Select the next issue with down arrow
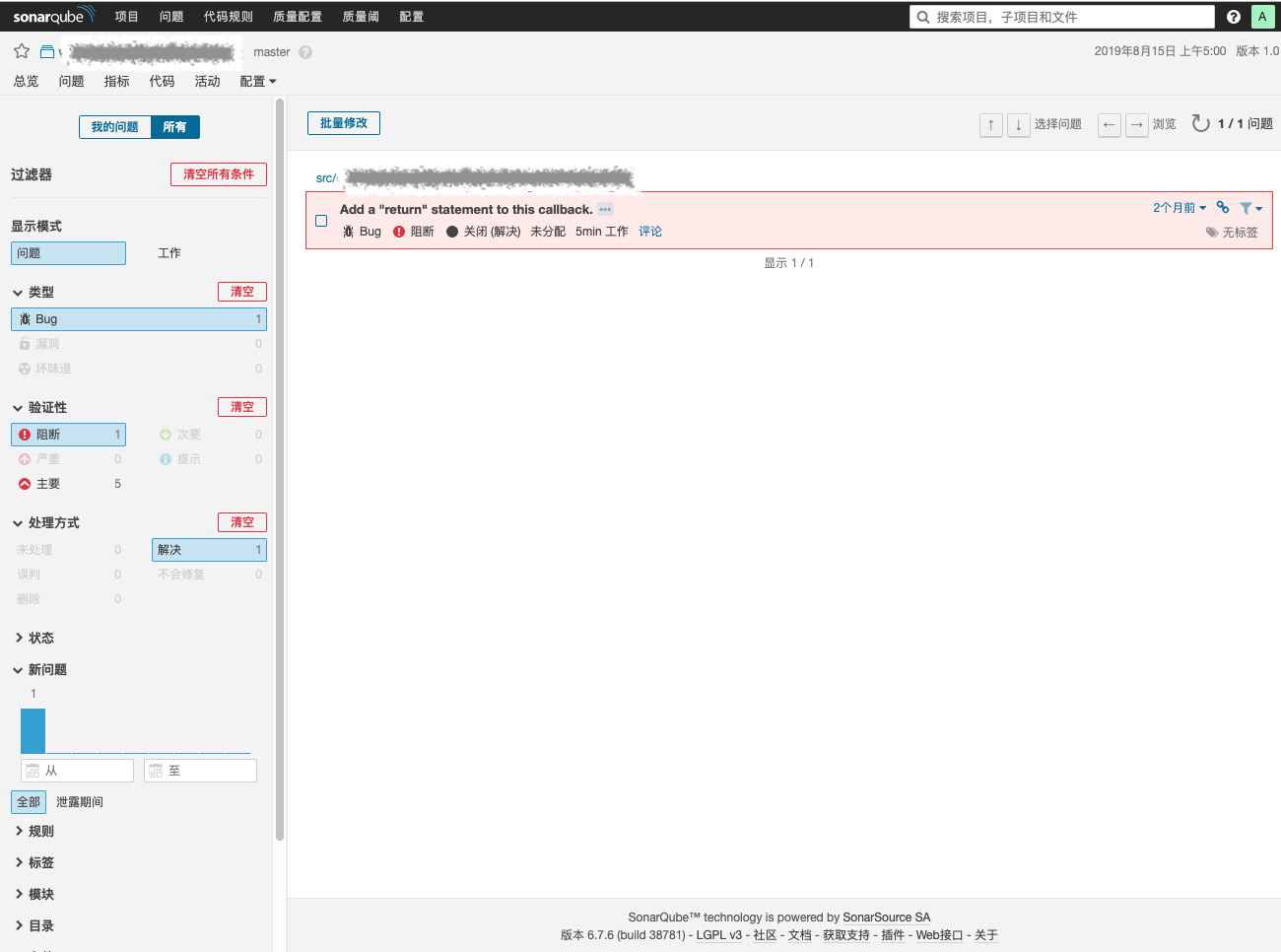The height and width of the screenshot is (952, 1281). pos(1019,124)
